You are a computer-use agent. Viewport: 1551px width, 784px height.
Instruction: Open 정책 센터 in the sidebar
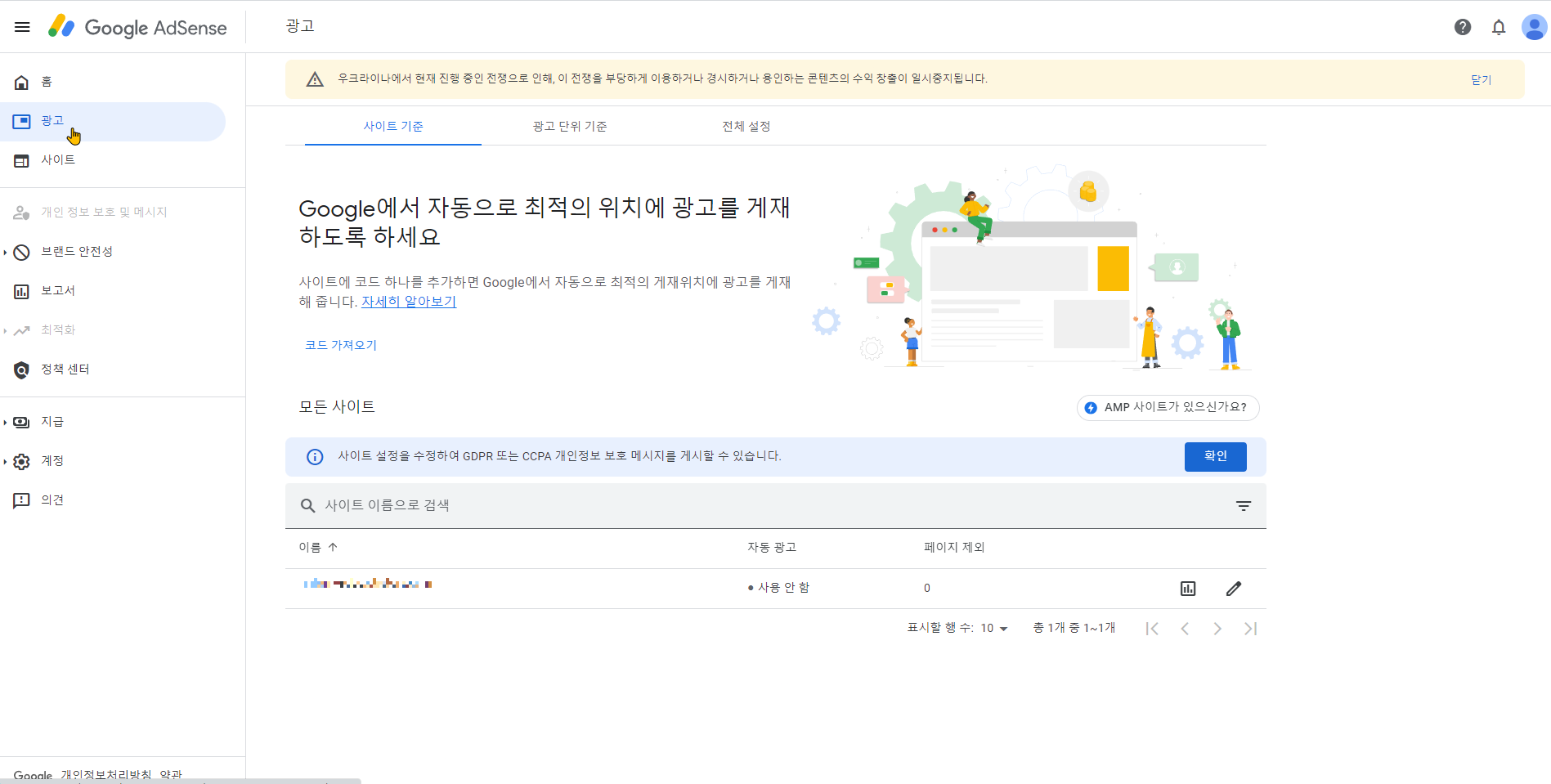click(x=113, y=370)
